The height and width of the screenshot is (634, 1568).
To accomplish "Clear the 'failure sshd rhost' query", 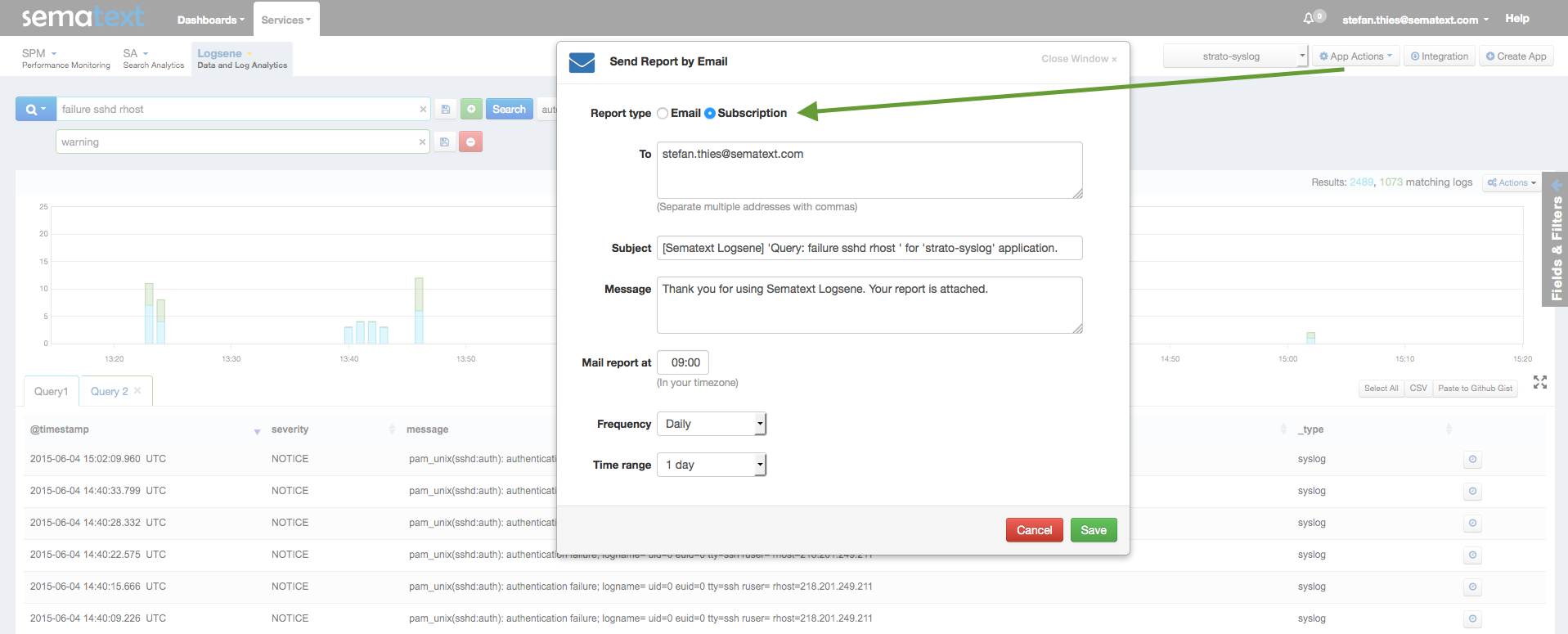I will [x=423, y=109].
